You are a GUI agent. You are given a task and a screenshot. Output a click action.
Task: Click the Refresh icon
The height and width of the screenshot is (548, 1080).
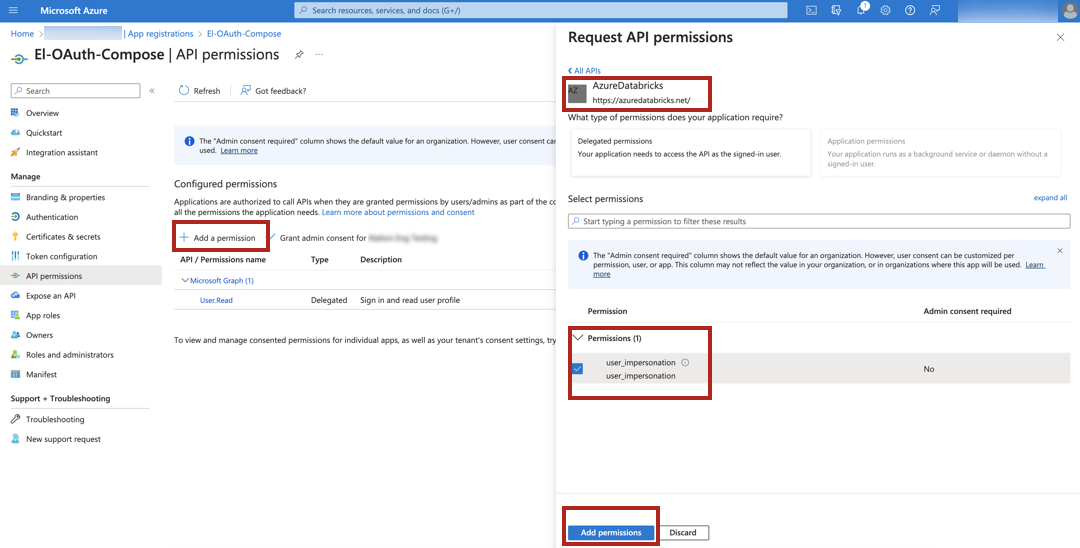[184, 90]
